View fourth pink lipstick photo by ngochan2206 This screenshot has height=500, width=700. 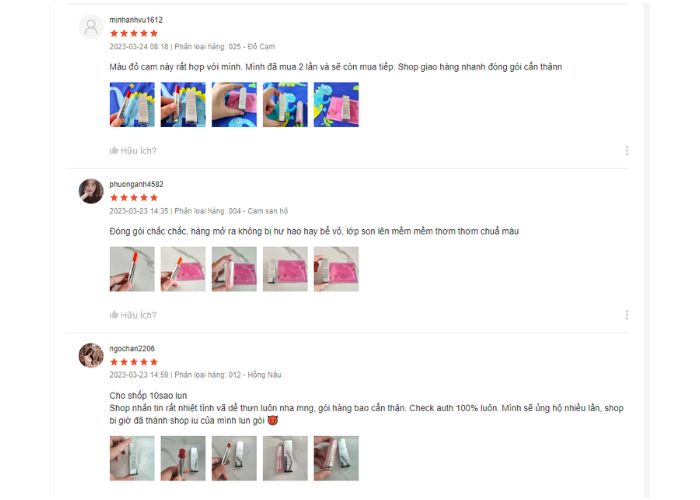(285, 458)
